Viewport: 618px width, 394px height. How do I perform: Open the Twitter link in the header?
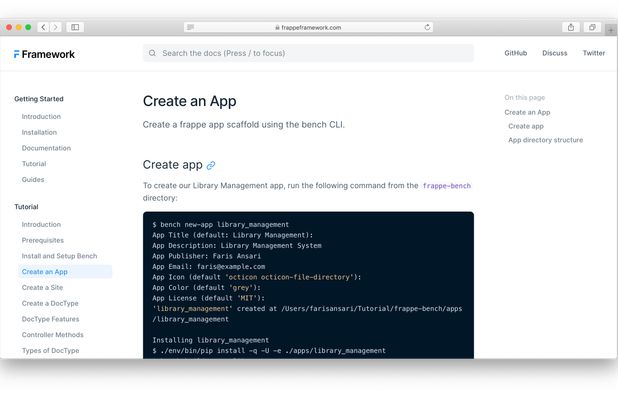pyautogui.click(x=594, y=53)
